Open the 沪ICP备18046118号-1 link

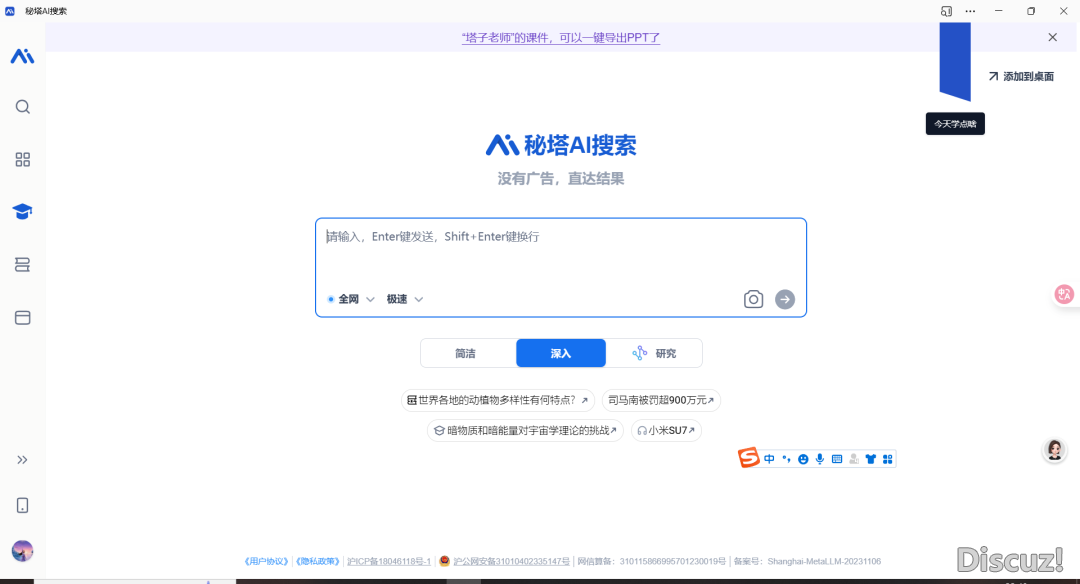[389, 561]
